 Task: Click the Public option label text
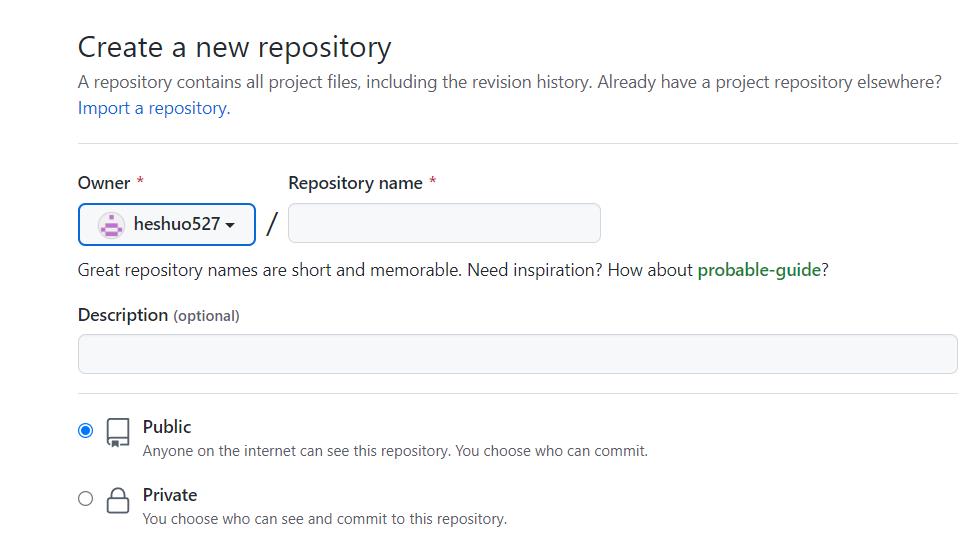pos(167,427)
